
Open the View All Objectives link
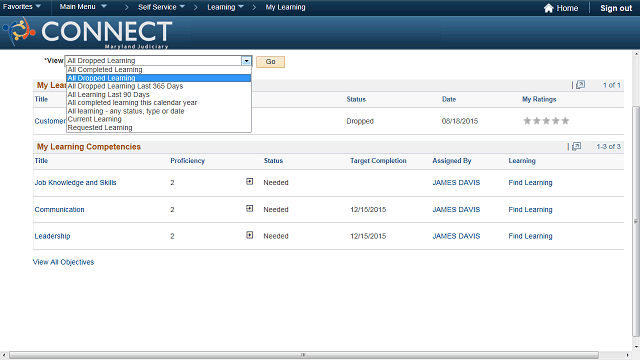63,262
